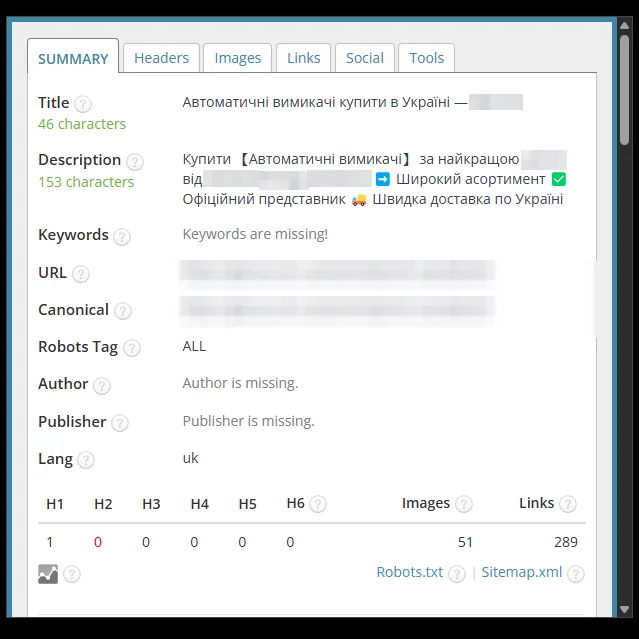Click 'Keywords are missing!' text
Screen dimensions: 639x639
tap(255, 234)
